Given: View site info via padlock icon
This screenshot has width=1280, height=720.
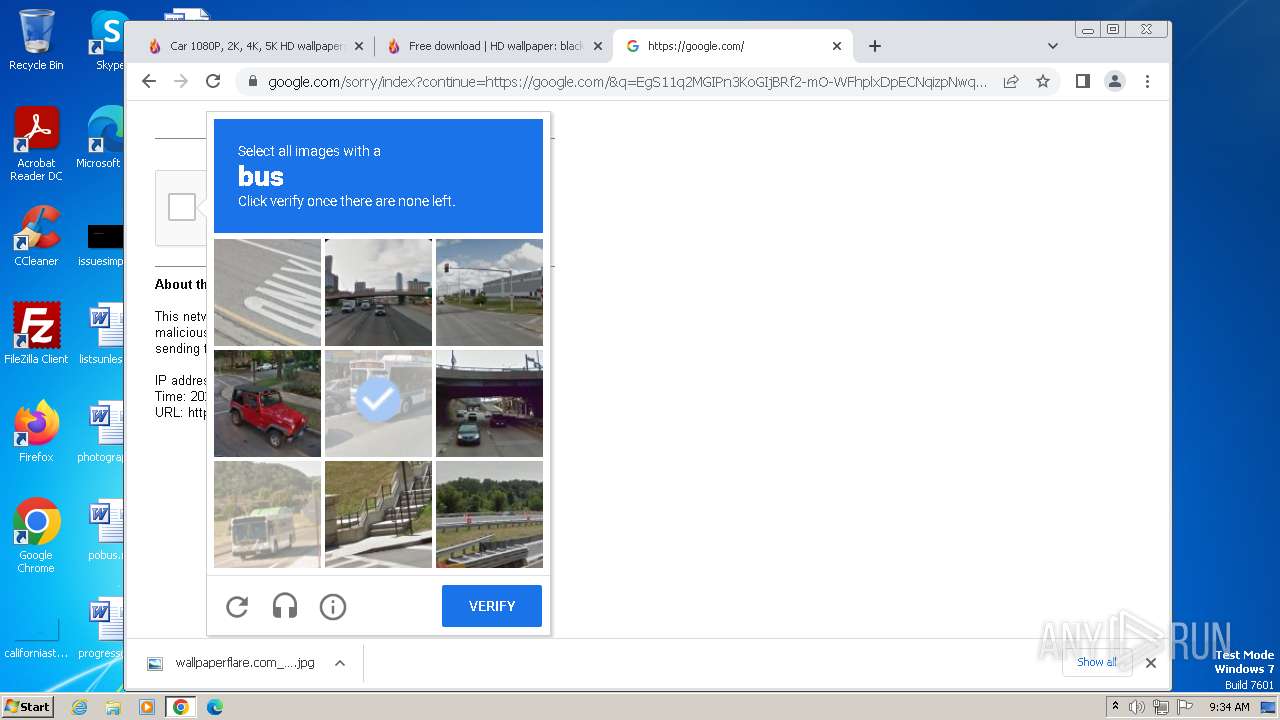Looking at the screenshot, I should click(252, 82).
